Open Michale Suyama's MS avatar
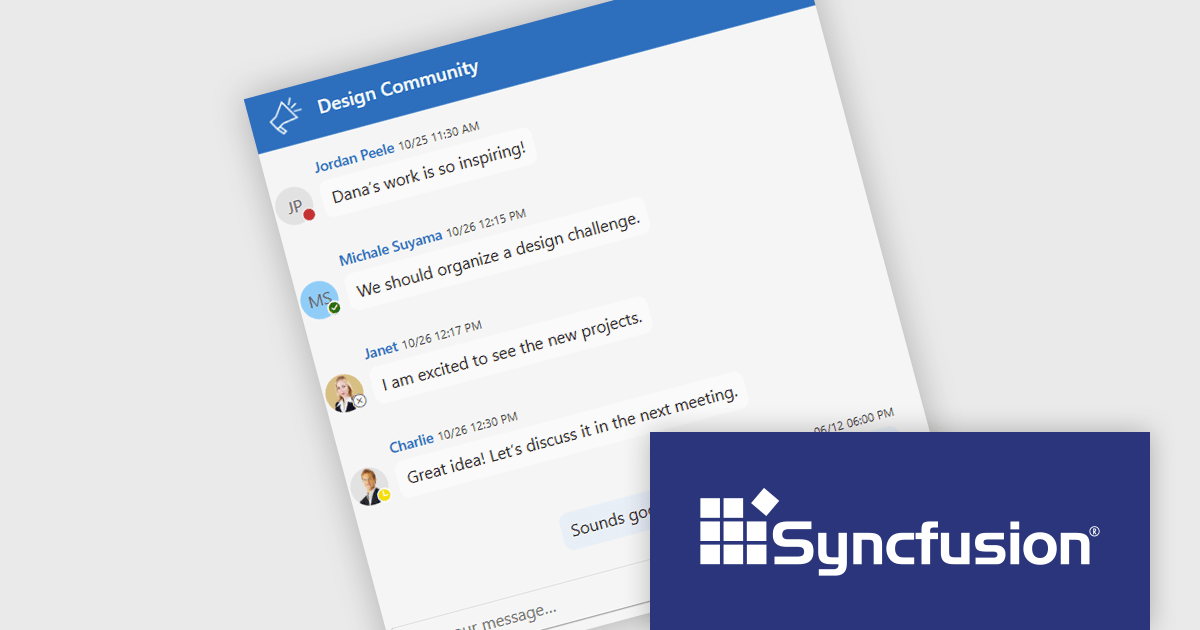 [320, 299]
